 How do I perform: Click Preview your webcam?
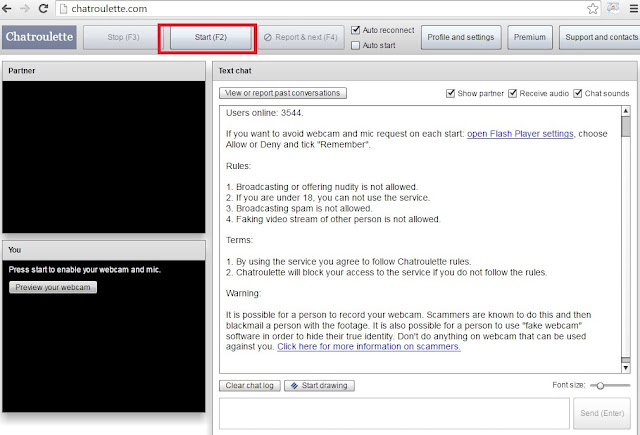pos(53,287)
